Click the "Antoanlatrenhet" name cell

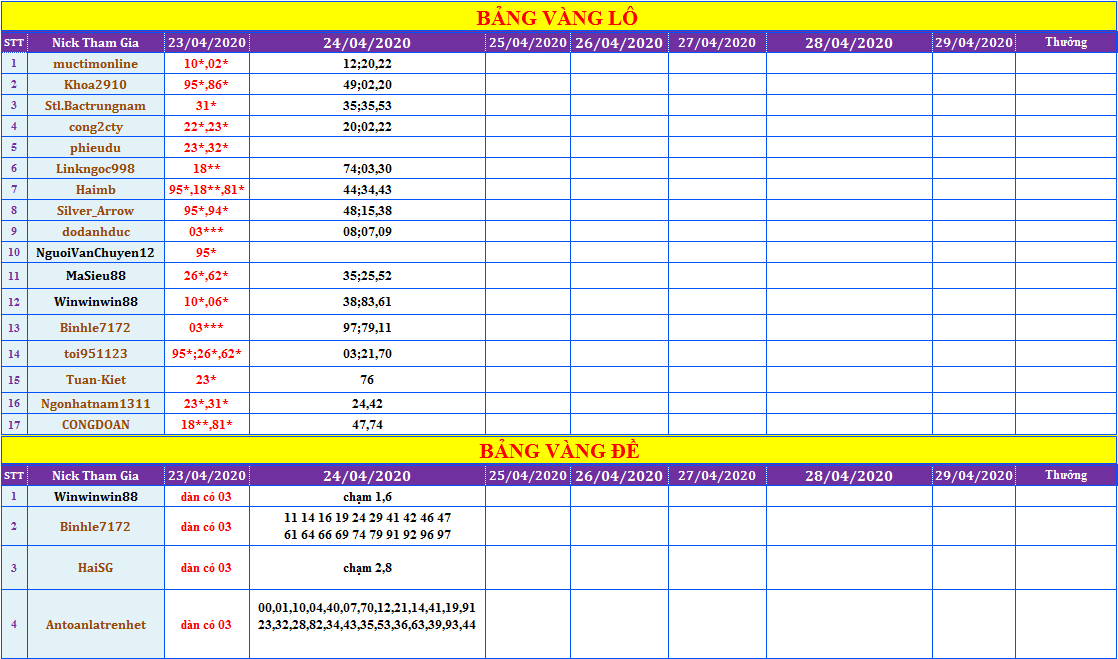pyautogui.click(x=96, y=625)
